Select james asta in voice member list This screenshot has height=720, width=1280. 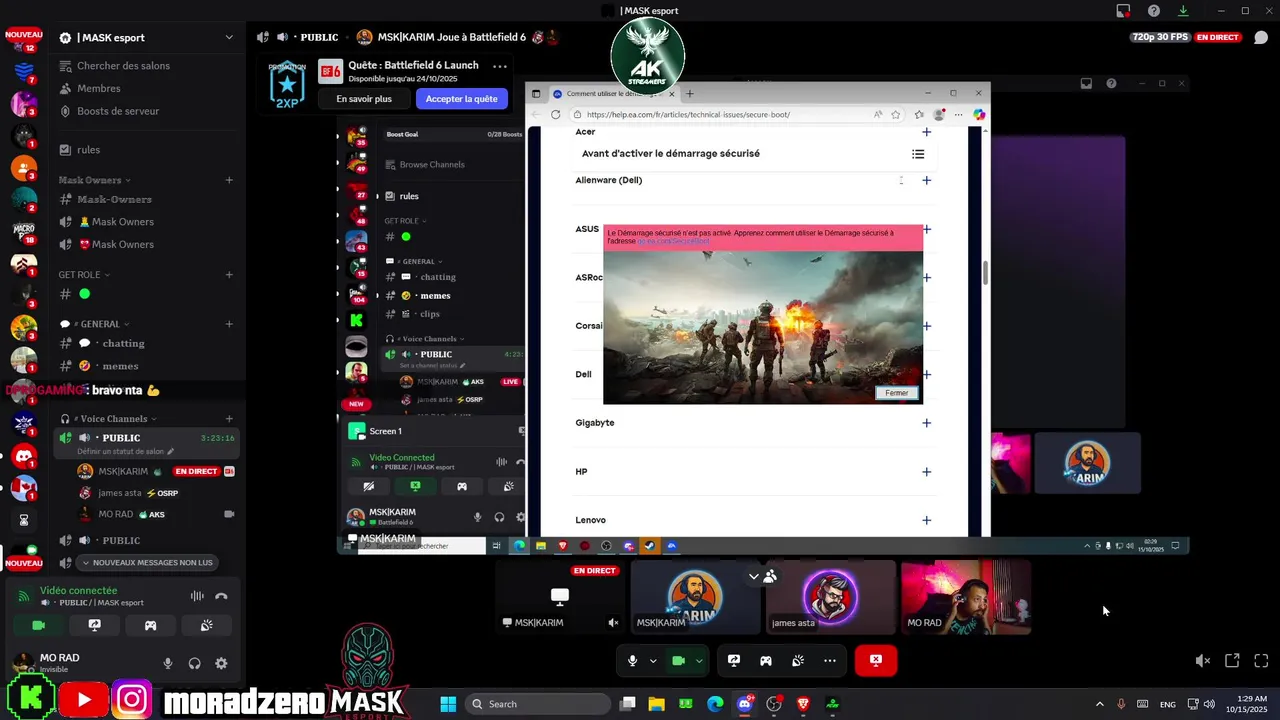[x=120, y=493]
